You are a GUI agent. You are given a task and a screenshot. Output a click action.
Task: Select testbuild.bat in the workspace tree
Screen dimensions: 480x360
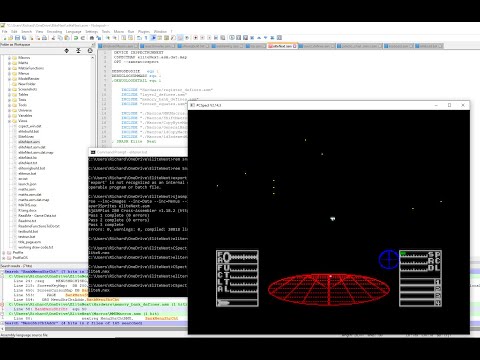(x=28, y=231)
